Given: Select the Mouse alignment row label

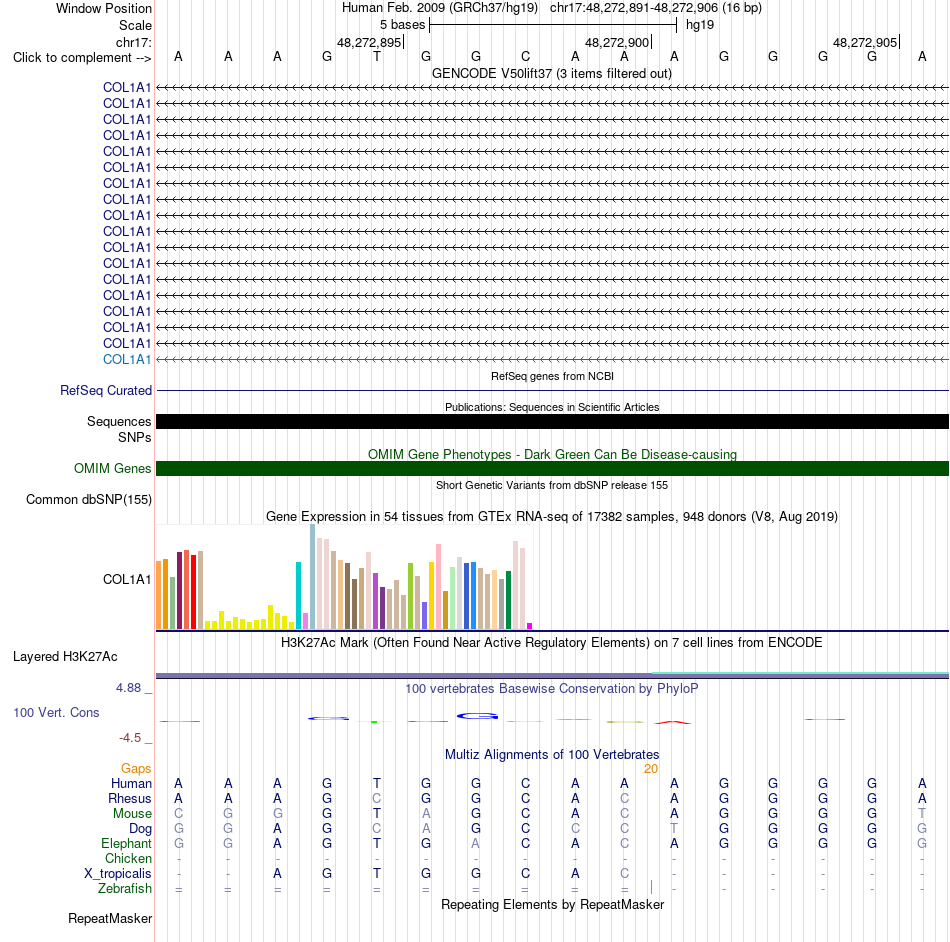Looking at the screenshot, I should coord(132,814).
